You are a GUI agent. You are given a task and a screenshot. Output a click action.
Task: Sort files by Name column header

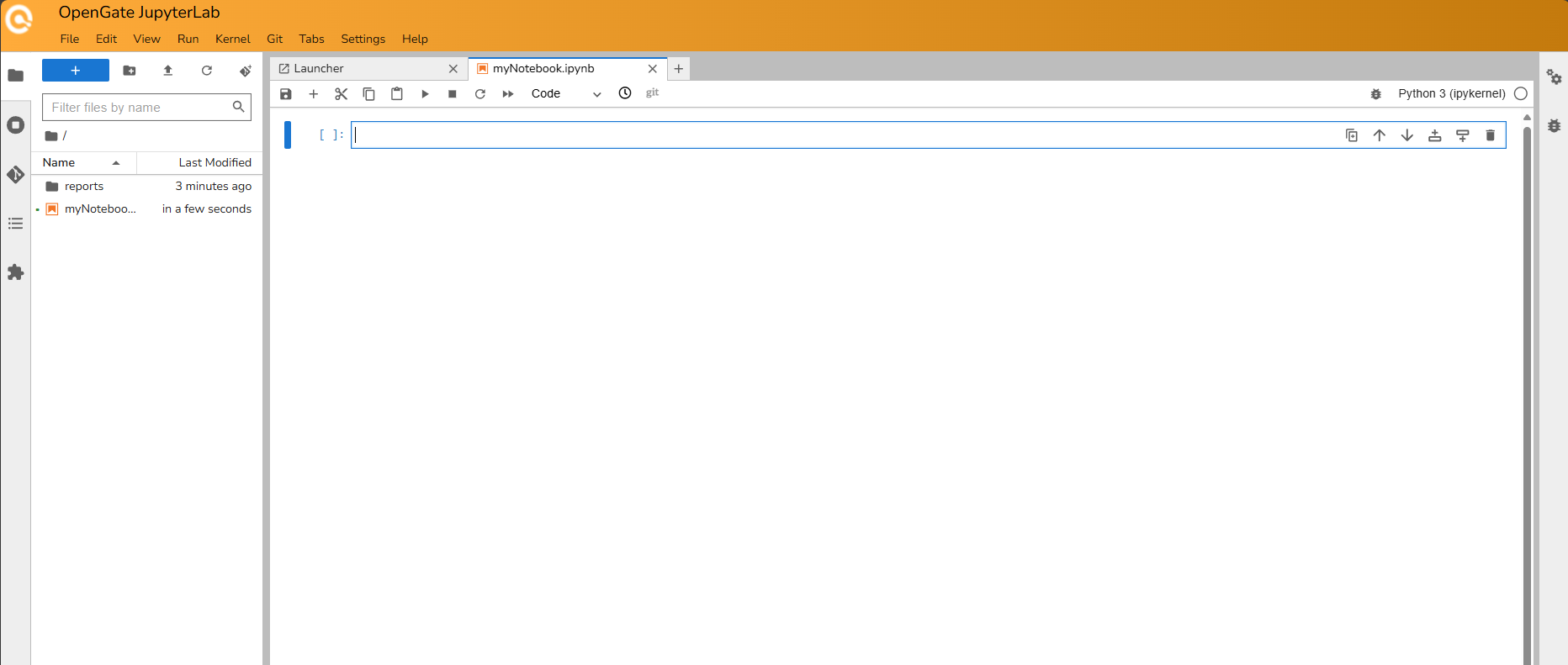click(x=60, y=162)
